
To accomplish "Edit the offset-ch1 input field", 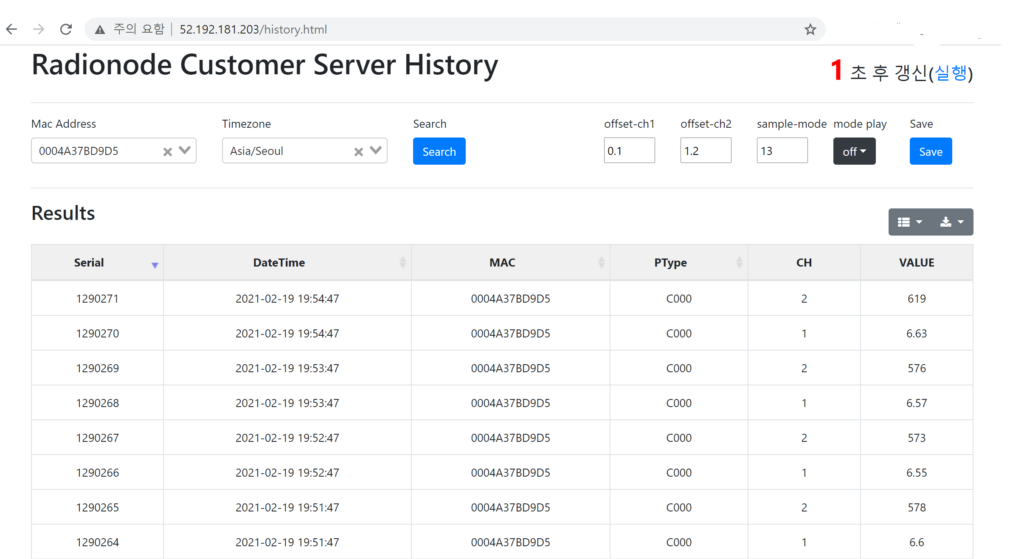I will [629, 151].
